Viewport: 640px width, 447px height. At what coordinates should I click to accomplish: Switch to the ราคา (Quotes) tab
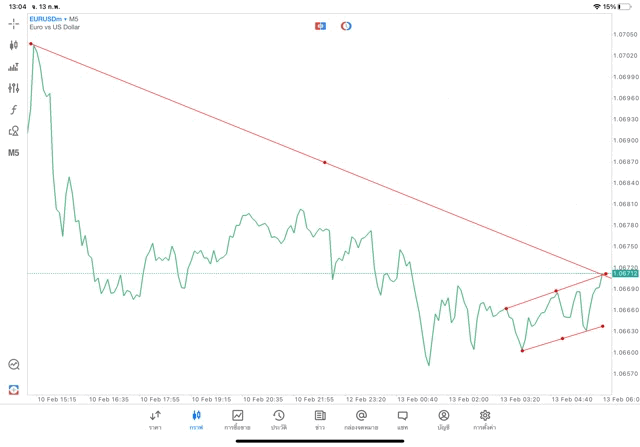coord(155,419)
